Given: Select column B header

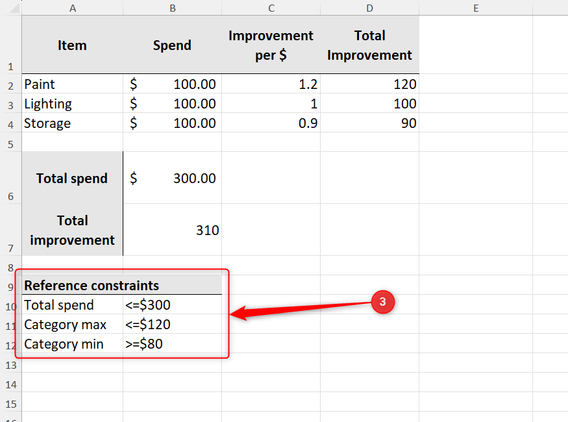Looking at the screenshot, I should (x=172, y=8).
